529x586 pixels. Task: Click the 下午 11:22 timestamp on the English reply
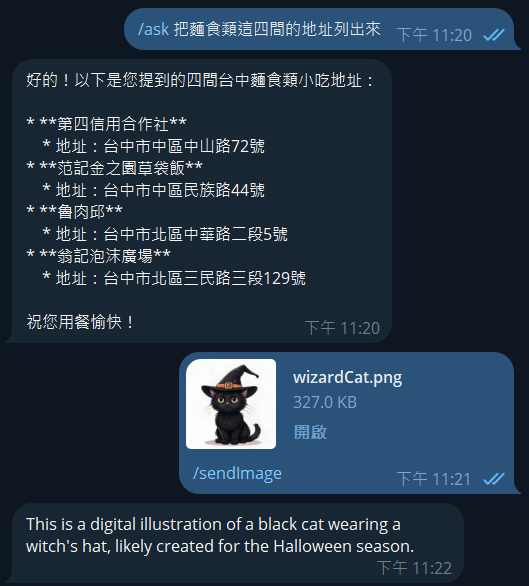pos(415,568)
